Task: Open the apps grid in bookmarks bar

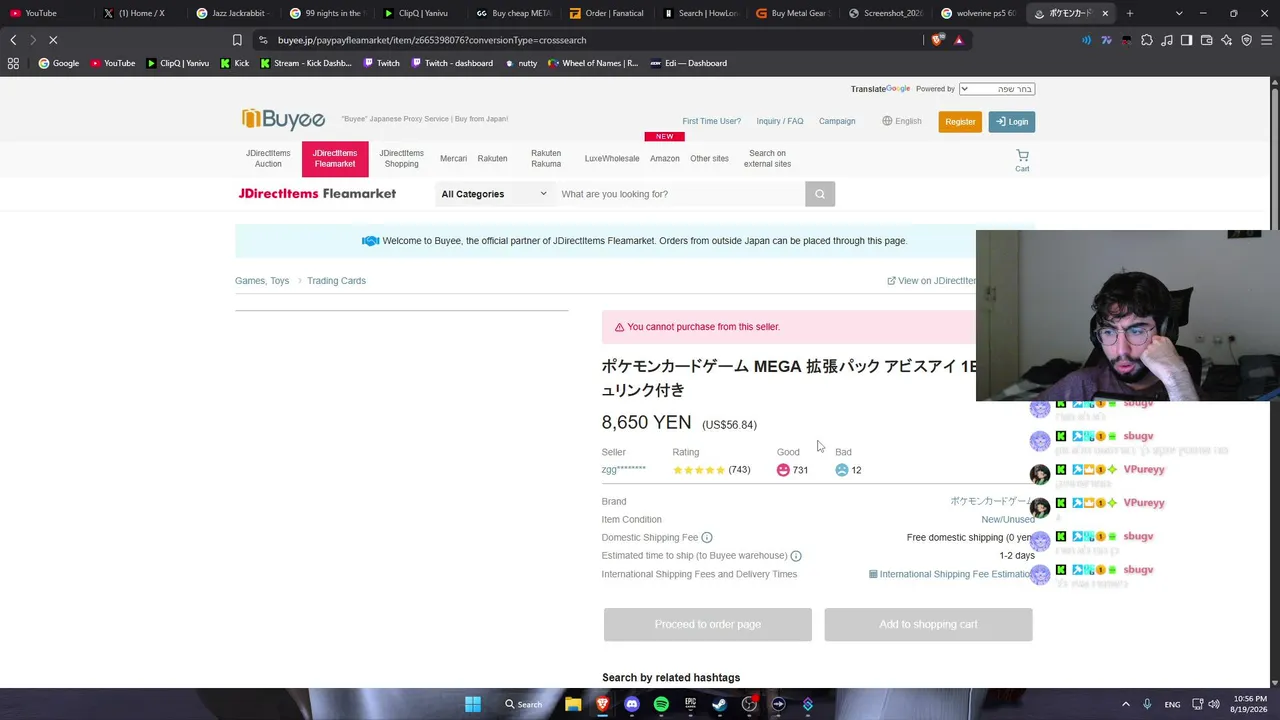Action: coord(13,63)
